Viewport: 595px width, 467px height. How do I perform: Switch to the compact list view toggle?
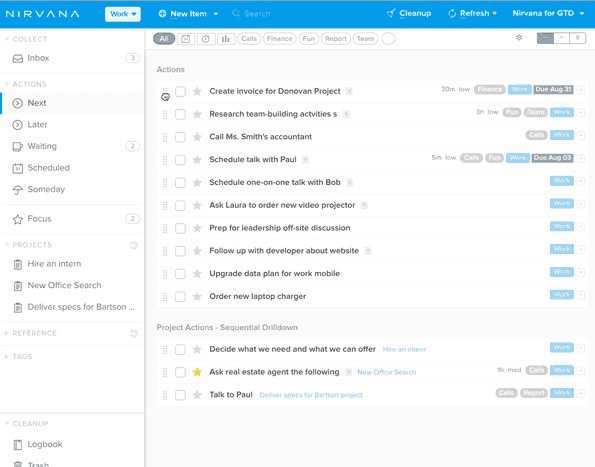click(545, 38)
